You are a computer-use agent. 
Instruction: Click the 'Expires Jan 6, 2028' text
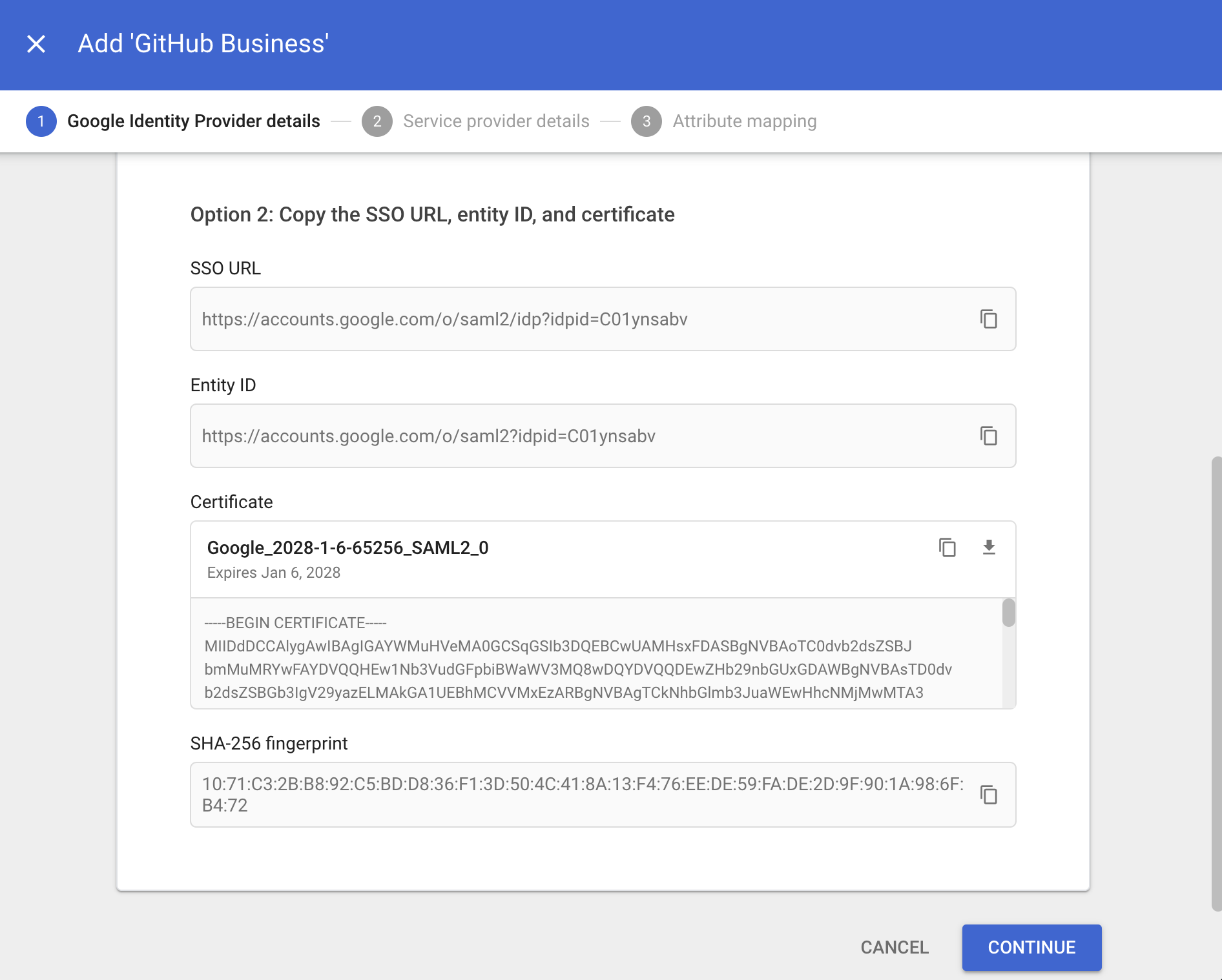point(273,573)
